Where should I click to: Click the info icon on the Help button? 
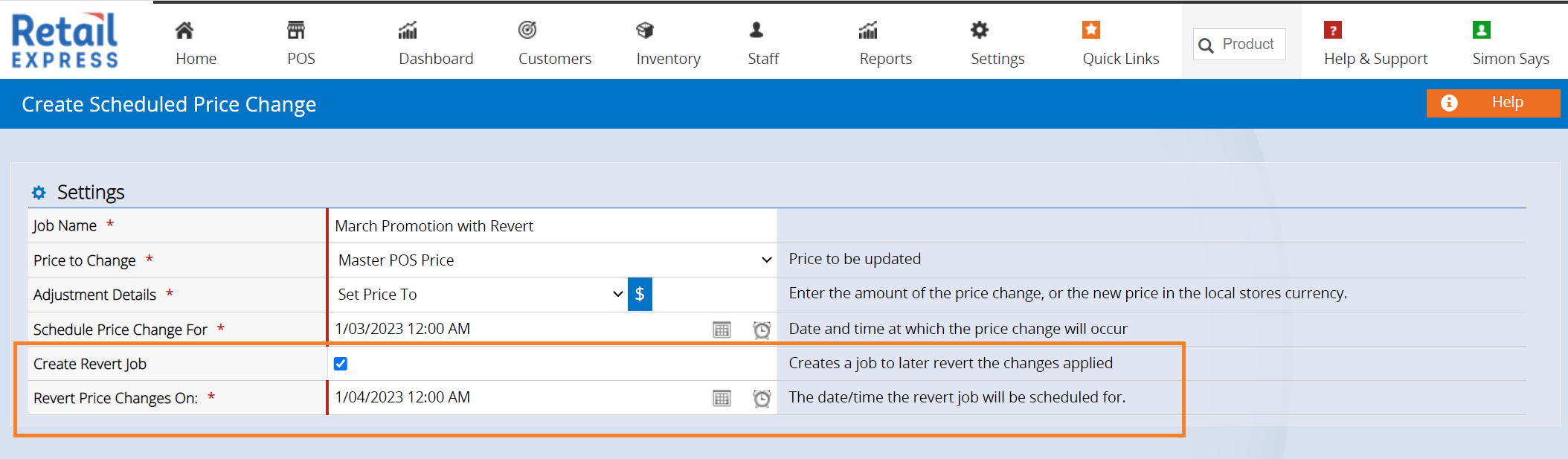pos(1449,103)
